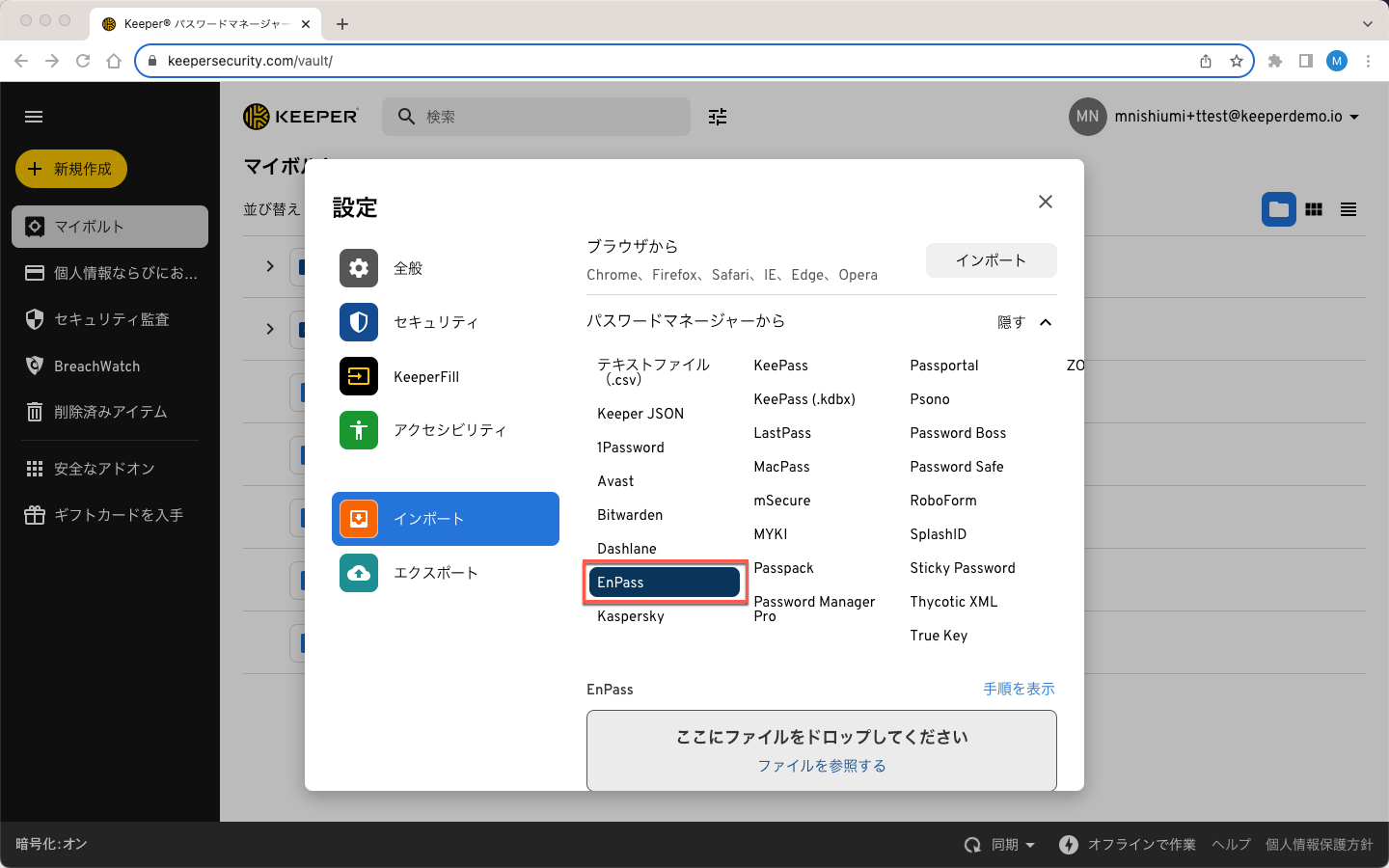
Task: Switch to list view icon
Action: (1348, 209)
